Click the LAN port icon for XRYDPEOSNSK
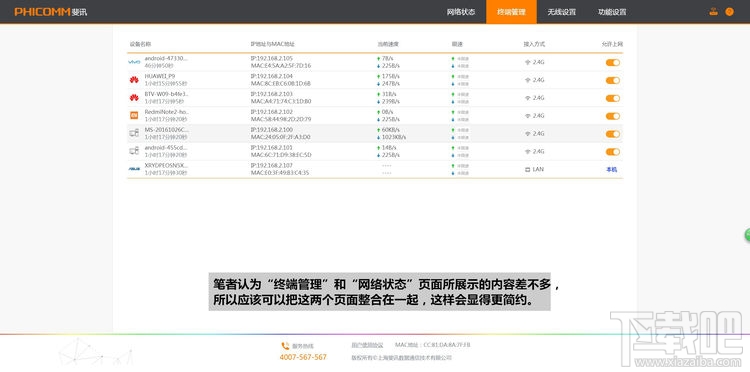Screen dimensions: 750x372 coord(528,169)
